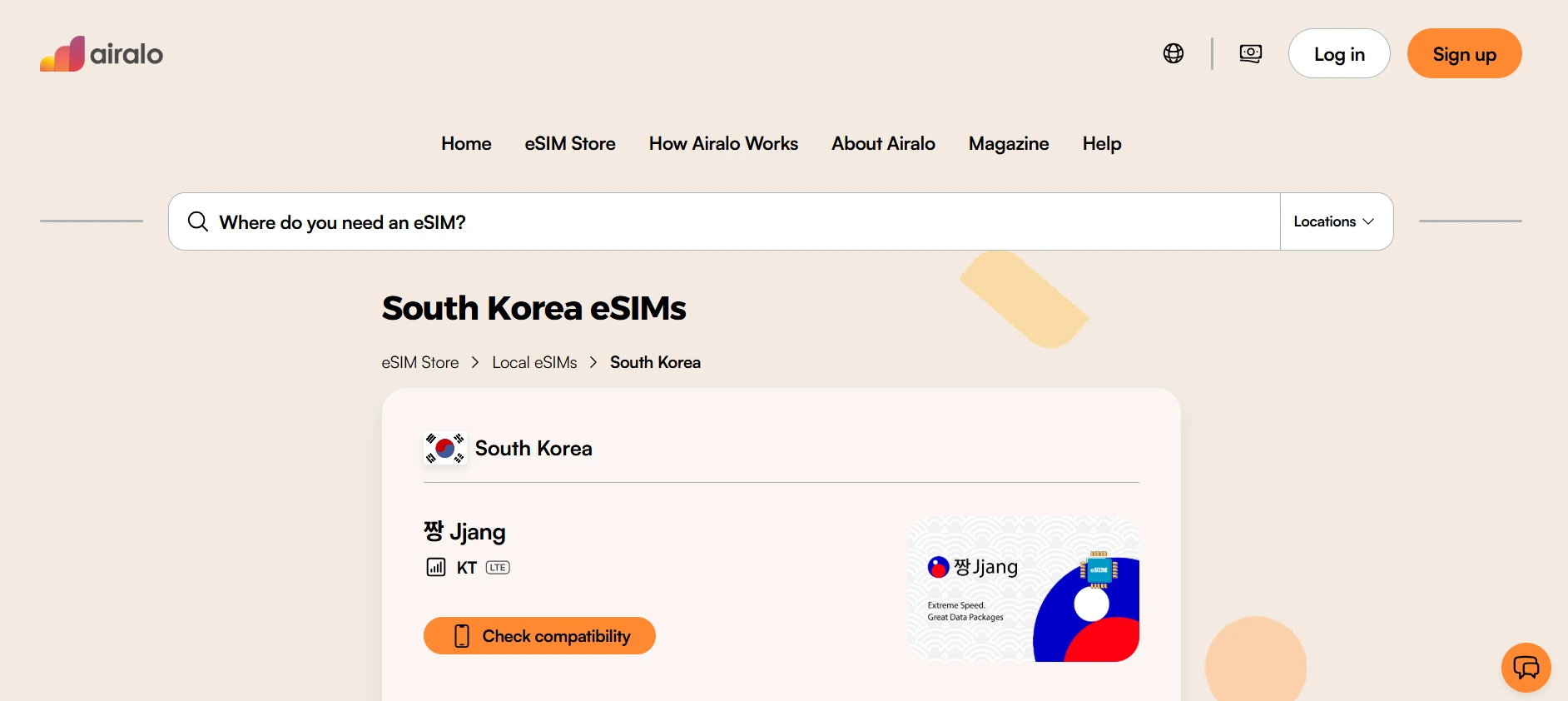Open the currency selector icon
Screen dimensions: 1568x701
[x=1250, y=53]
